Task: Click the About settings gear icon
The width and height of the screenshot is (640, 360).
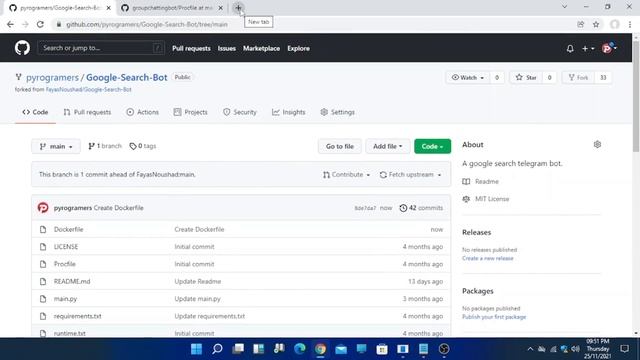Action: pos(597,144)
